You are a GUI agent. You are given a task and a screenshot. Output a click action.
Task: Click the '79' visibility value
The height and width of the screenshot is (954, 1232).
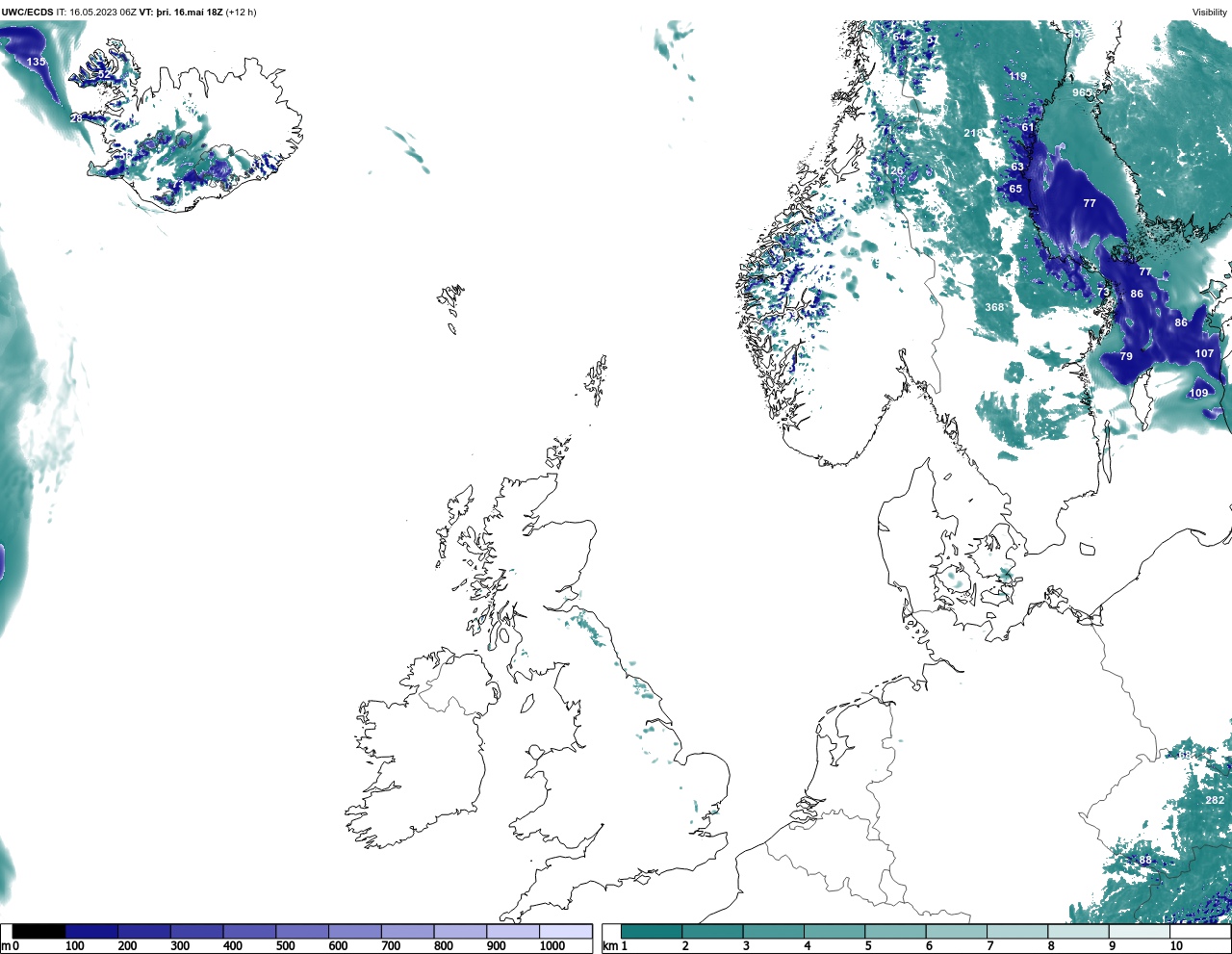(x=1126, y=356)
